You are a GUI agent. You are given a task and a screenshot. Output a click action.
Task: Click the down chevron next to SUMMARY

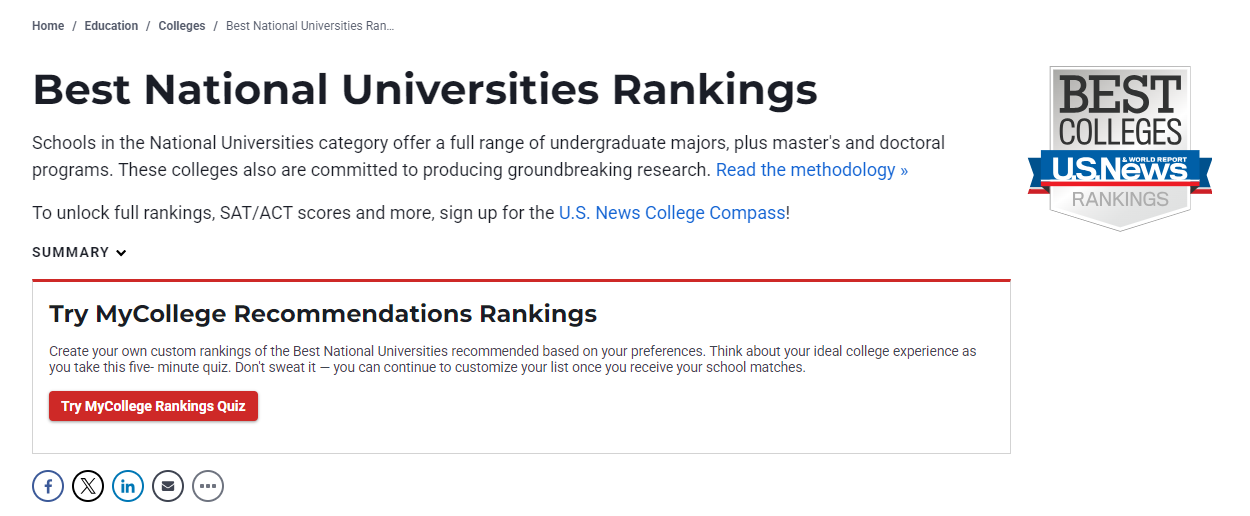click(121, 253)
